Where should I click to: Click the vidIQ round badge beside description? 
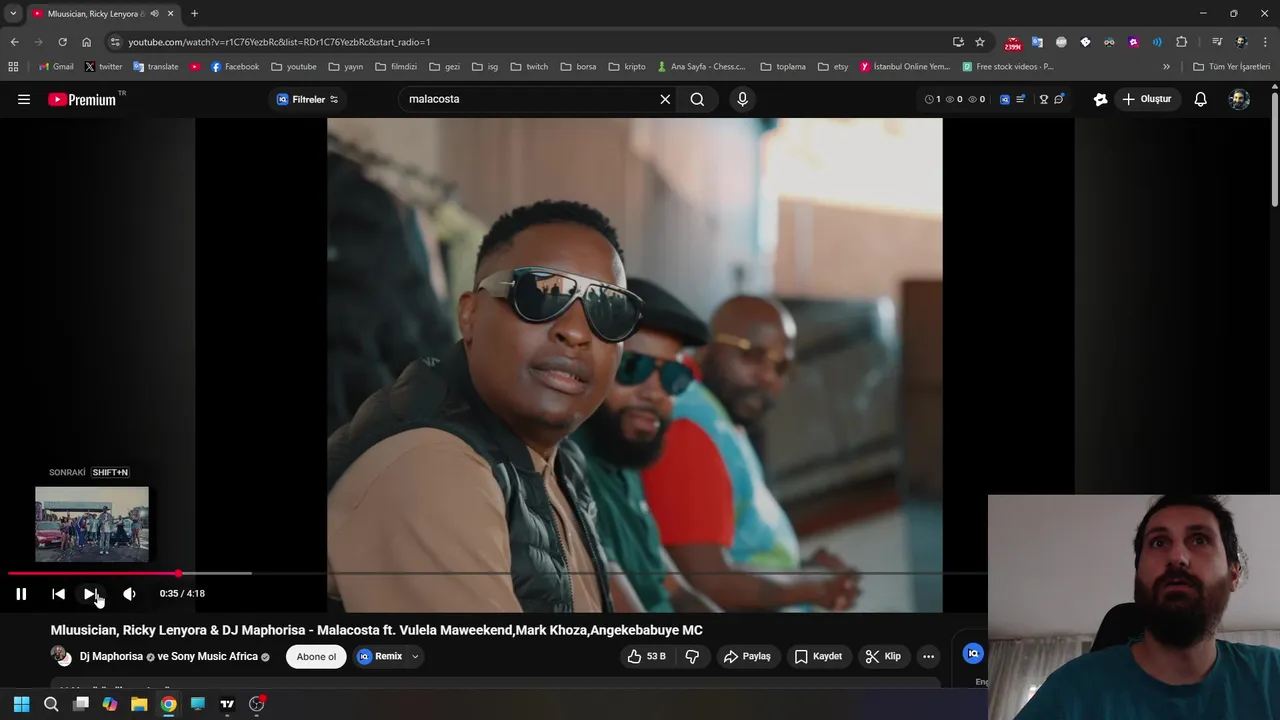click(x=973, y=653)
